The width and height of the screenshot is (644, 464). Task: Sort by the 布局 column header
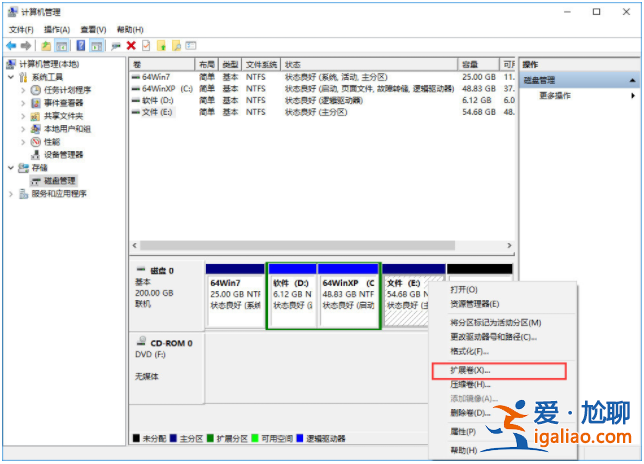pyautogui.click(x=207, y=64)
